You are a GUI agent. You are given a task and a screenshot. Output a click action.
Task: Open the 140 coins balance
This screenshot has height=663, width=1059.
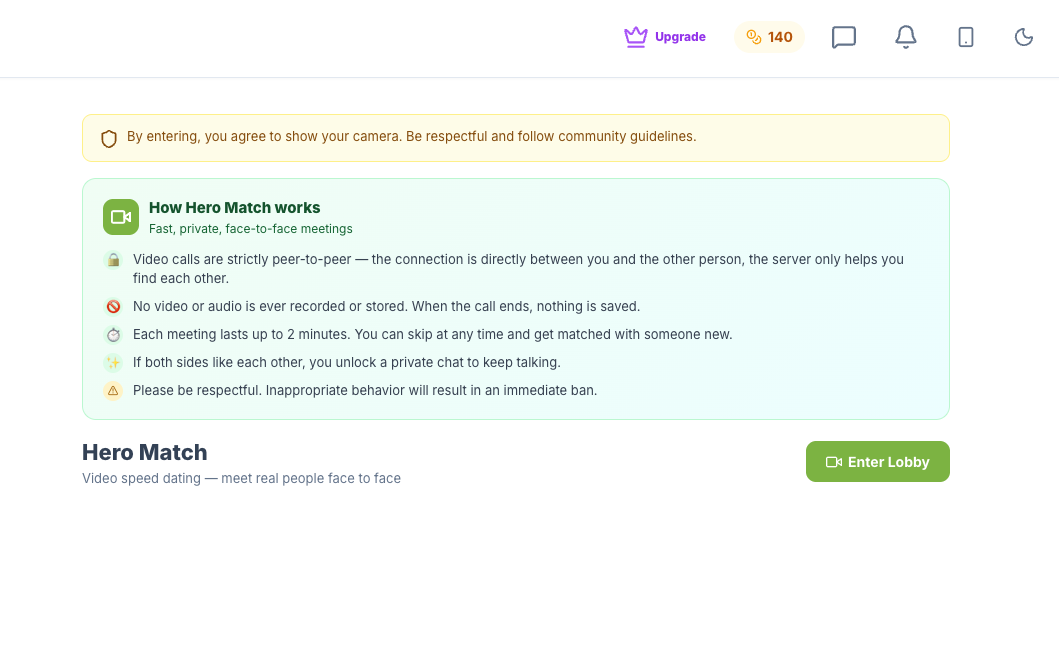click(769, 37)
